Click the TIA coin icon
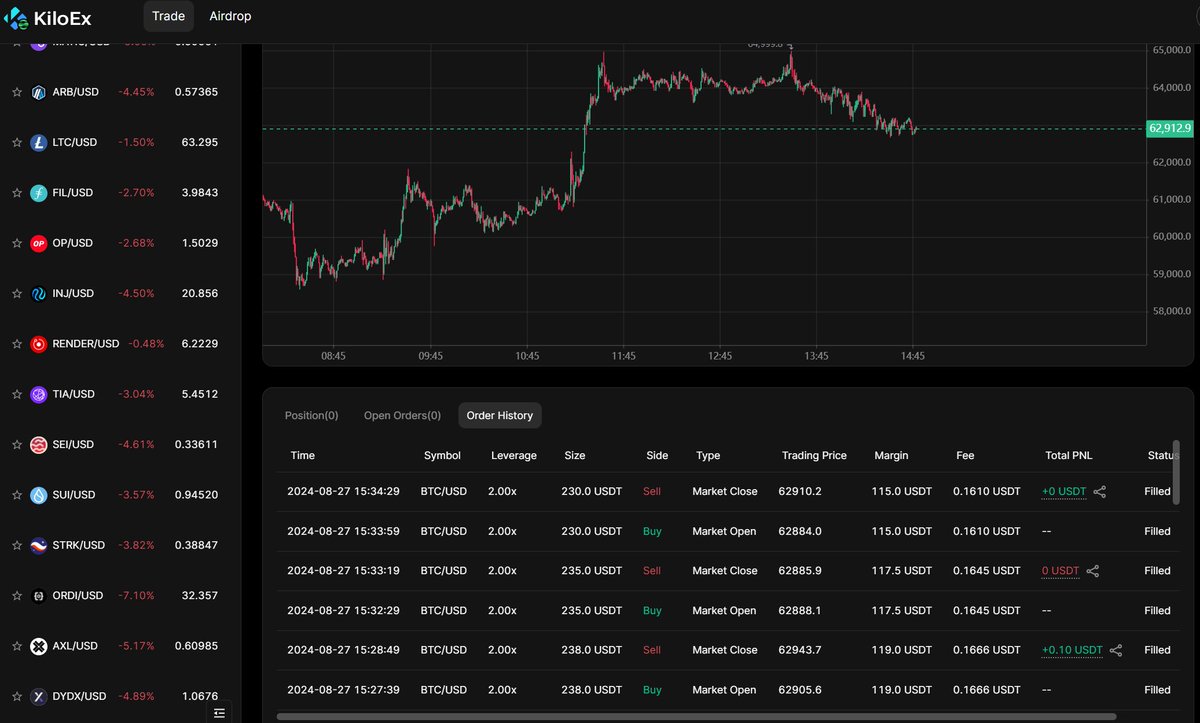1200x723 pixels. [39, 394]
